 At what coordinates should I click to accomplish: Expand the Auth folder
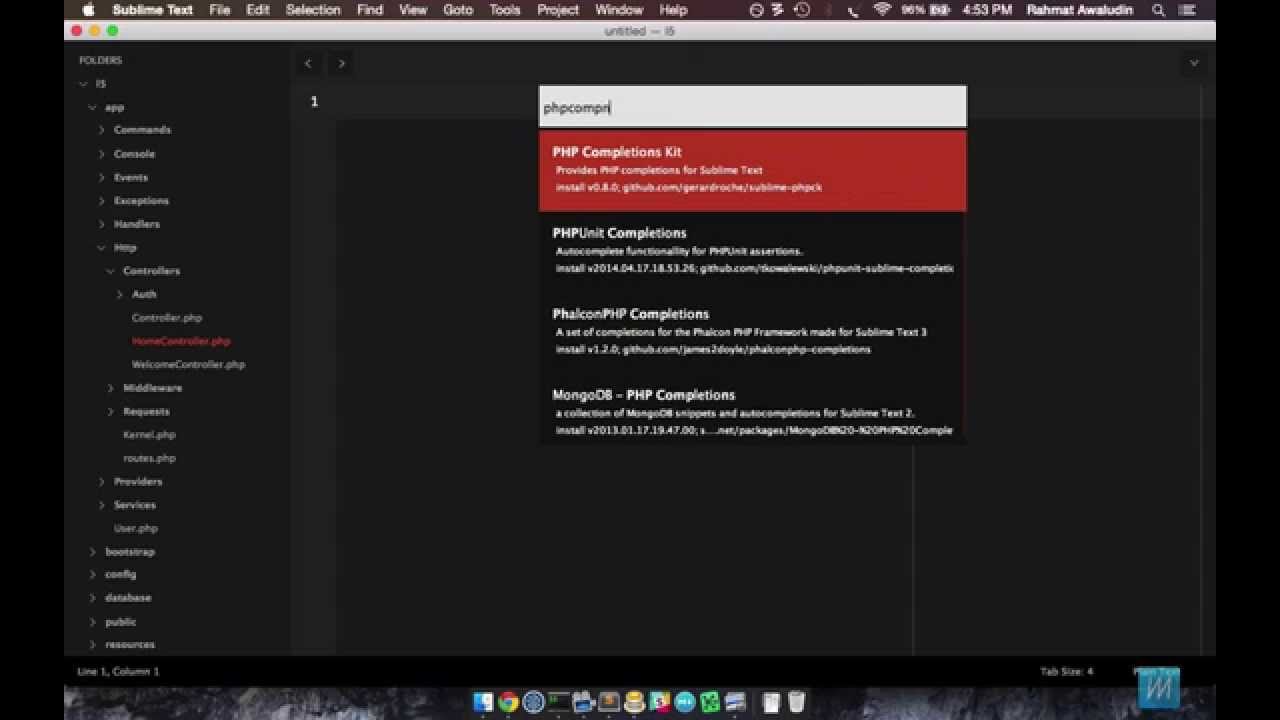(x=119, y=294)
